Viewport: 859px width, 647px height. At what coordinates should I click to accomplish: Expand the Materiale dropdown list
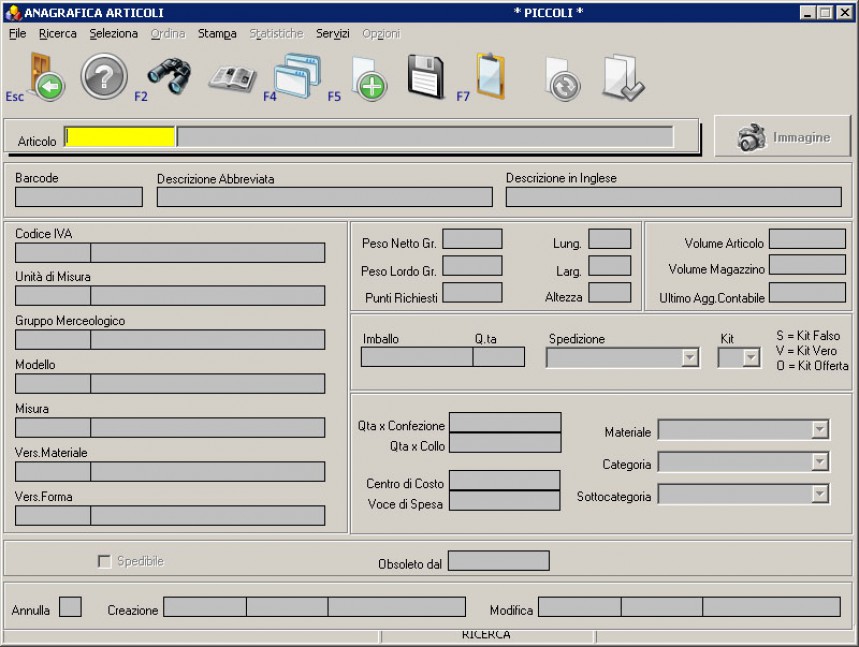(819, 430)
